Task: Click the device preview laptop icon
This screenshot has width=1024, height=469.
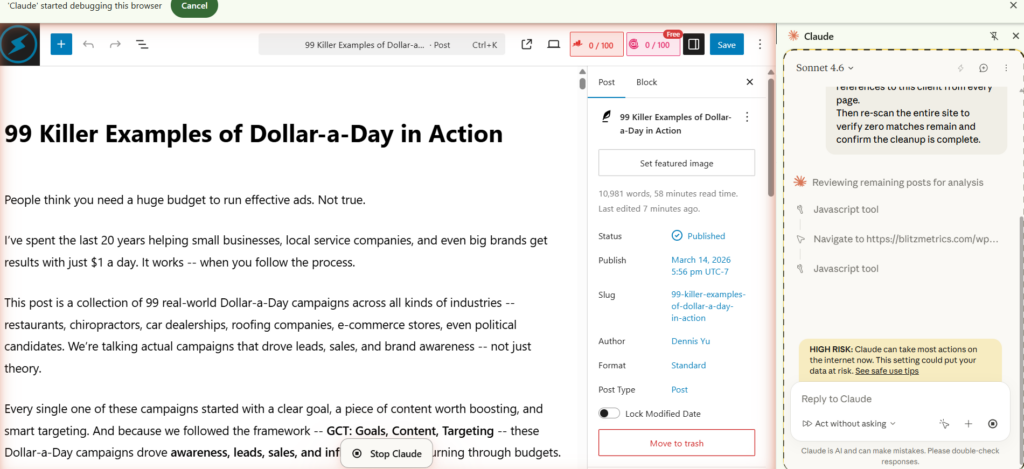Action: [x=553, y=44]
